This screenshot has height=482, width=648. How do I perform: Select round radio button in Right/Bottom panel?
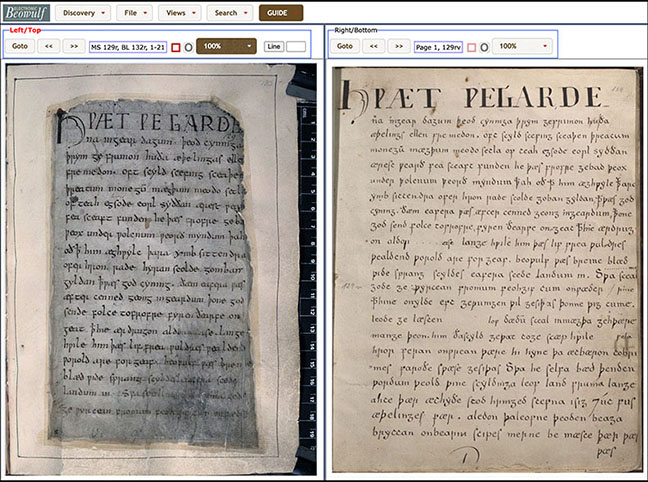pyautogui.click(x=484, y=48)
